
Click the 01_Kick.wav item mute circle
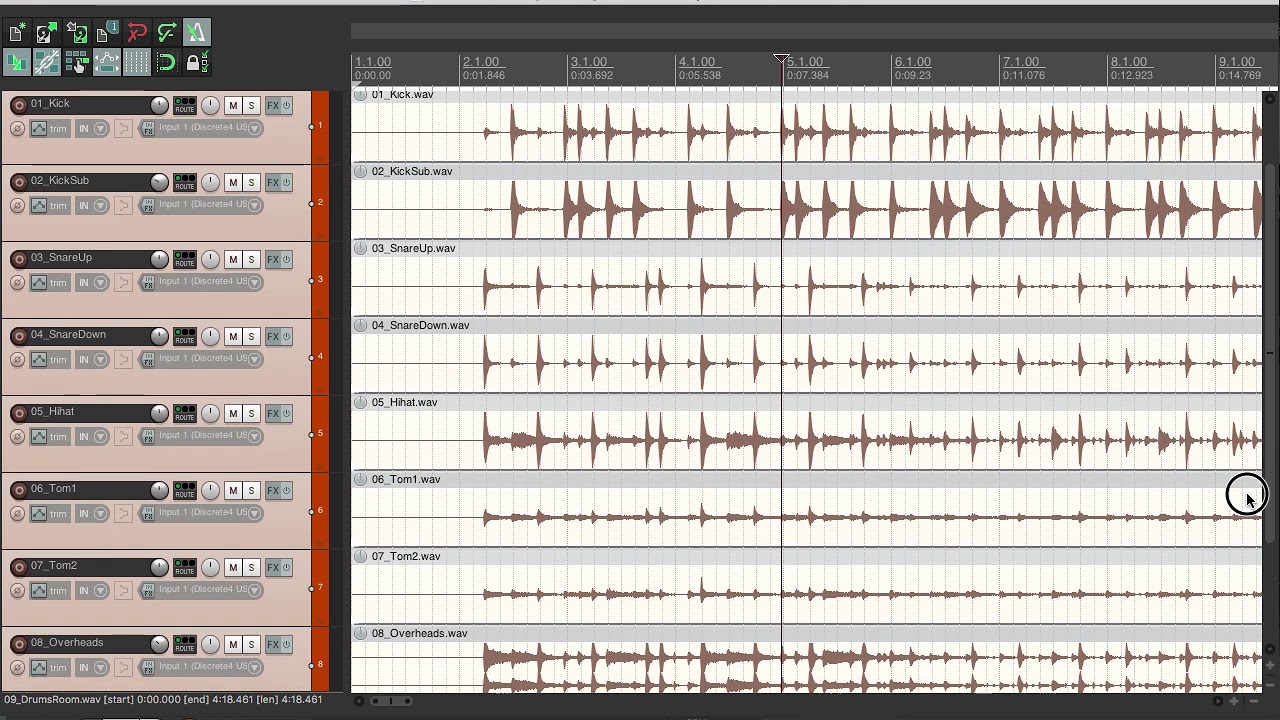click(x=361, y=94)
